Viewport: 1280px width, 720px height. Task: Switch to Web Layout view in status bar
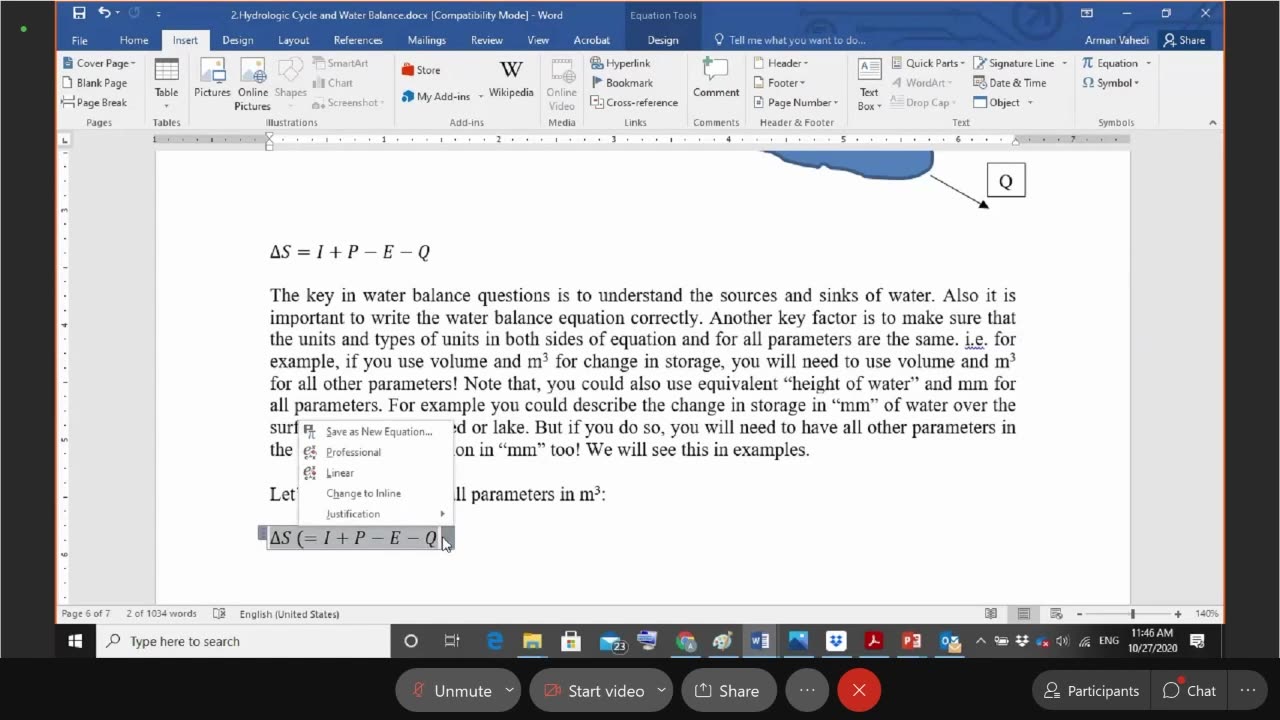tap(1056, 614)
